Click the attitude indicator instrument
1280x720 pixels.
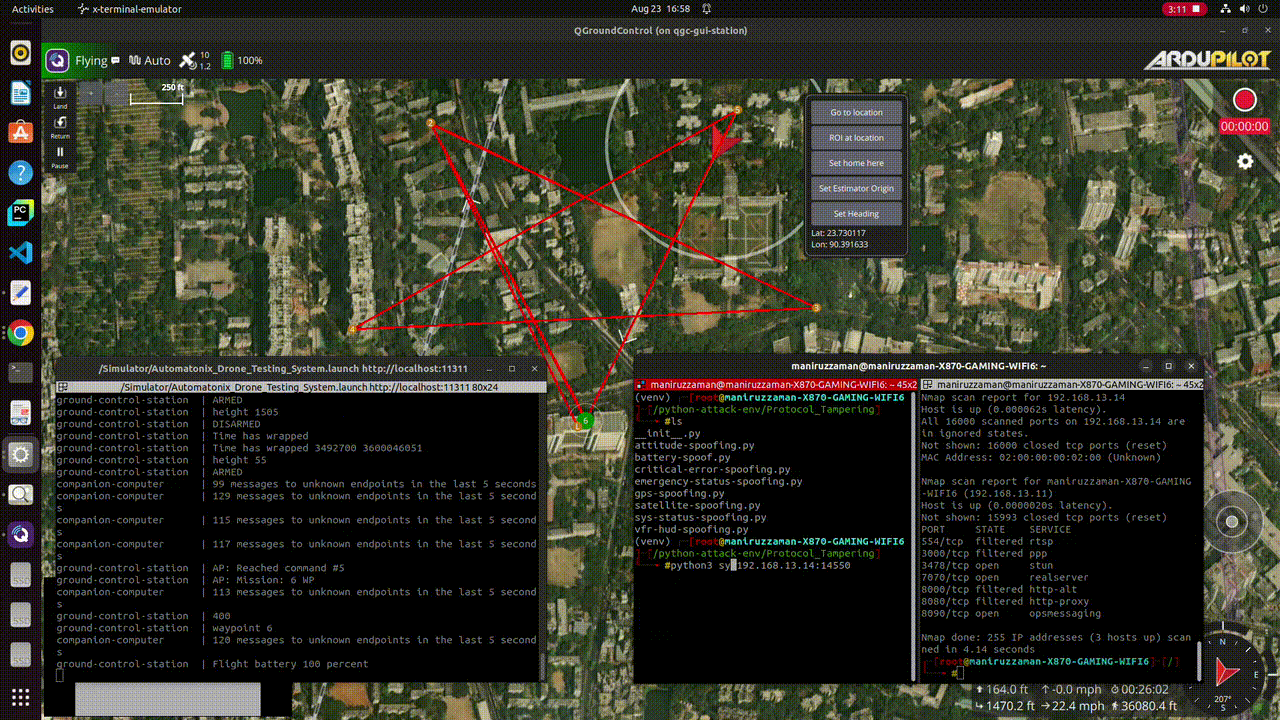pos(1232,522)
